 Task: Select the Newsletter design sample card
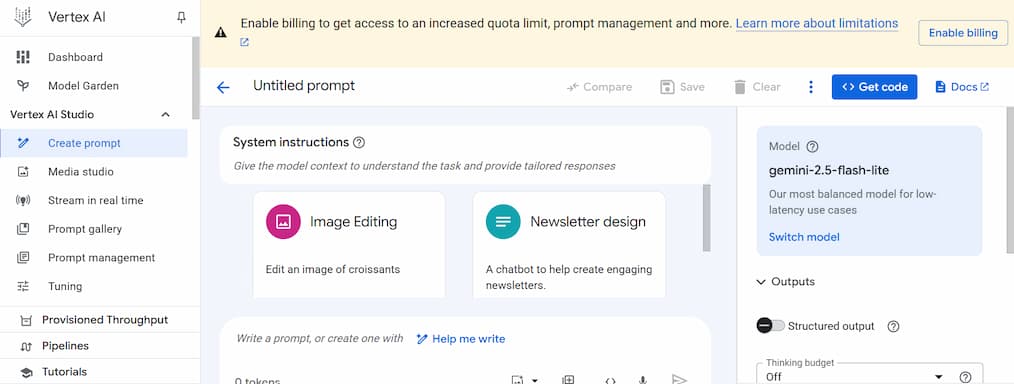pos(569,244)
